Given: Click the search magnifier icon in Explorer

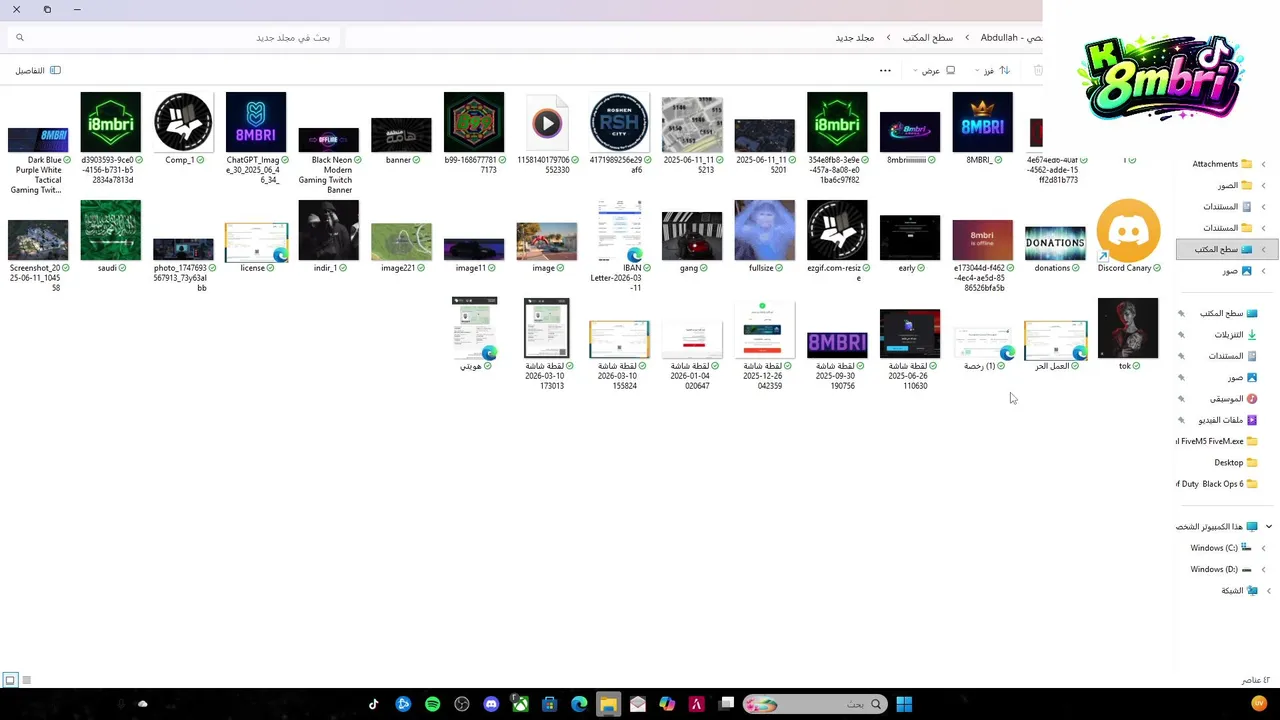Looking at the screenshot, I should tap(19, 37).
